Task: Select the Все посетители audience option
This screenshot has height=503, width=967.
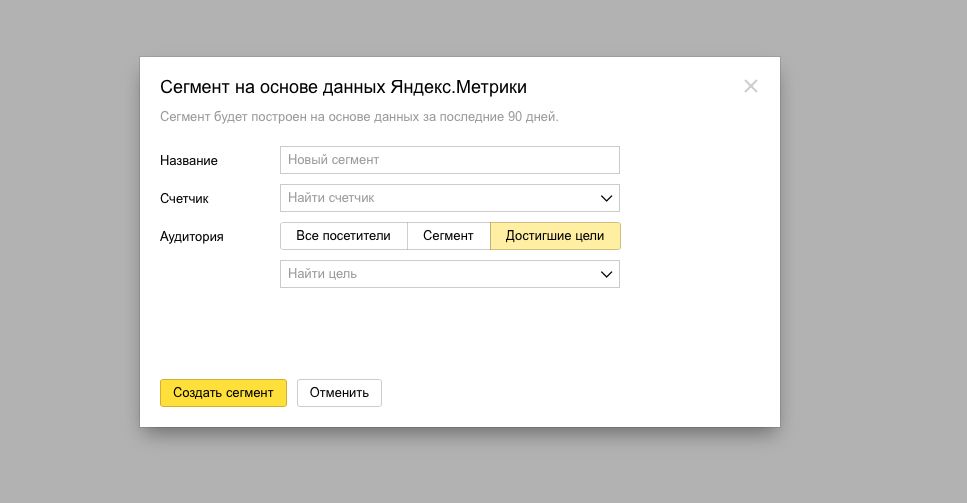Action: point(343,236)
